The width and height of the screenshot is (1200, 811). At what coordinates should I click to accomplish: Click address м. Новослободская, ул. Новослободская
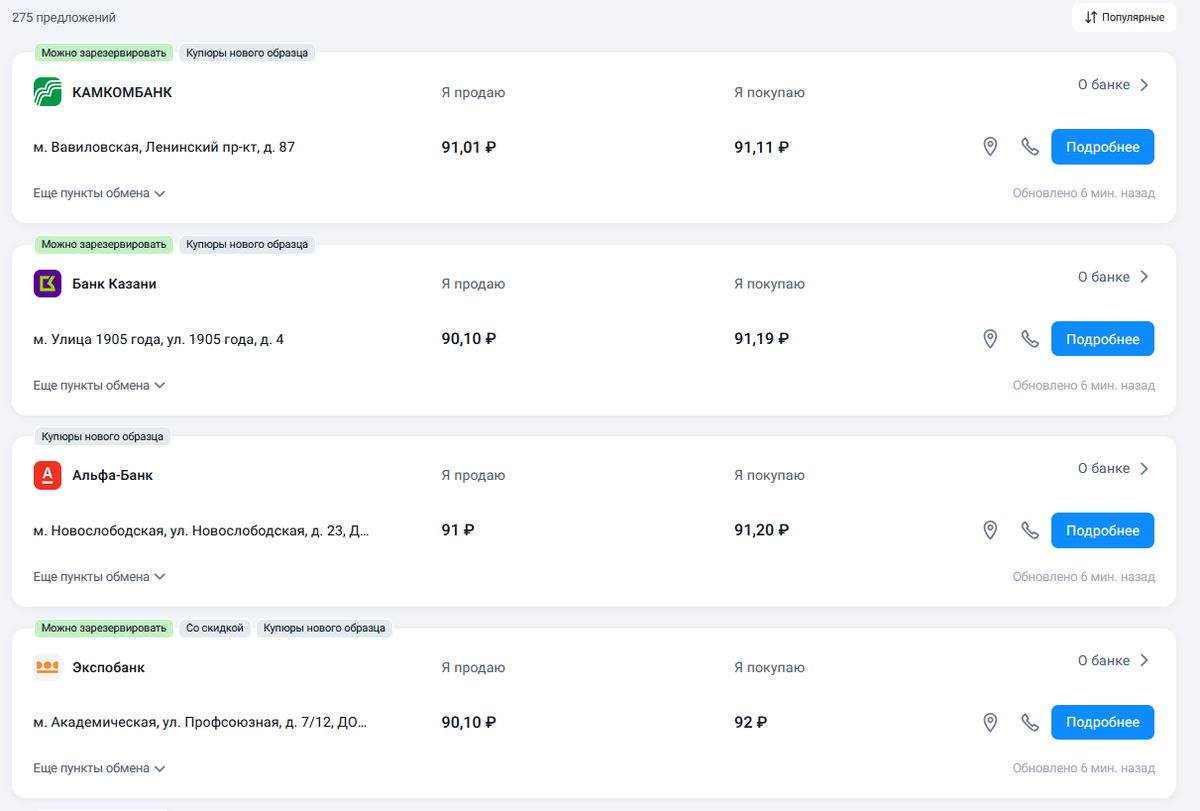201,530
